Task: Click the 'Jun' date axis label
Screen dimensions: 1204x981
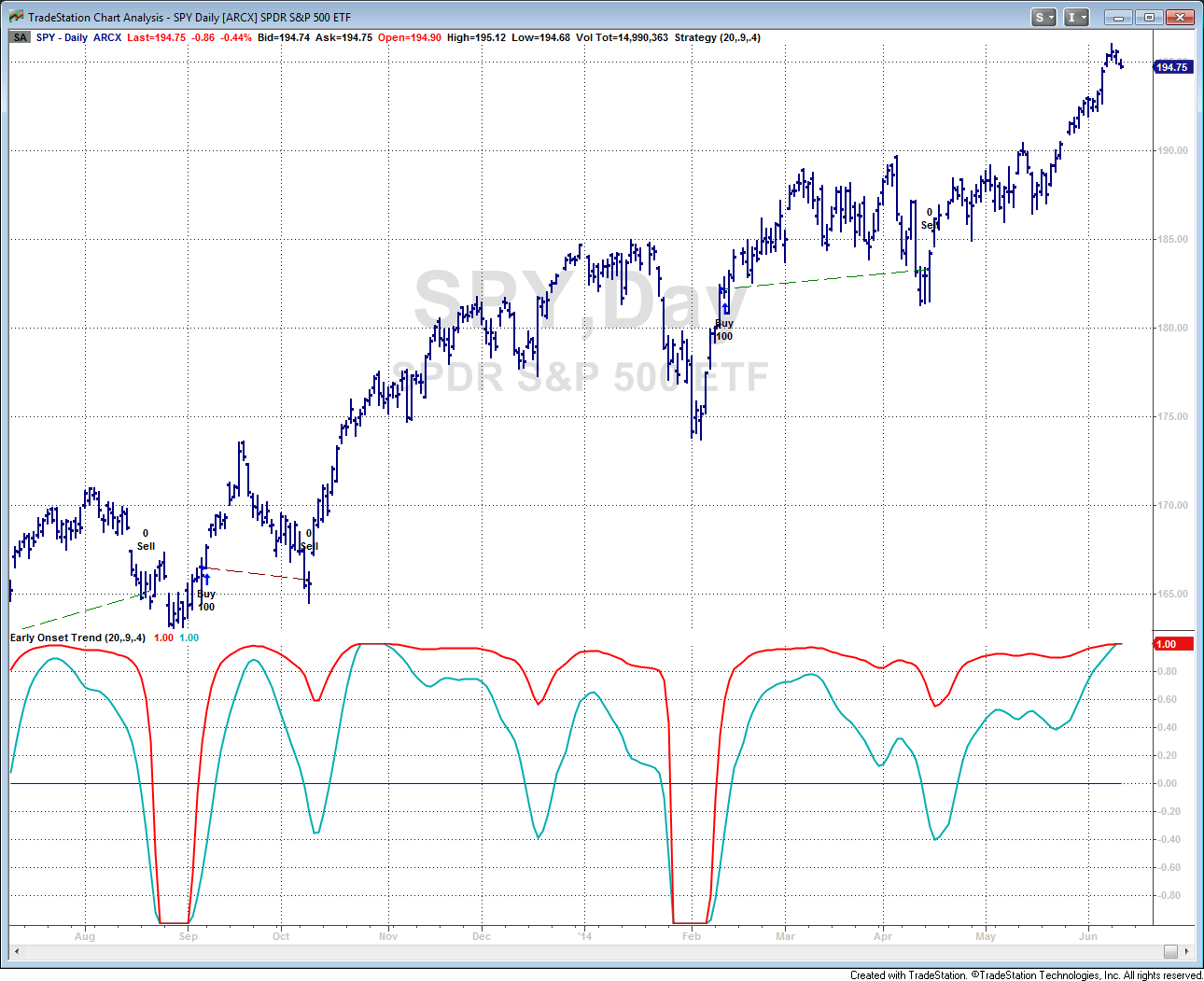Action: pos(1088,936)
